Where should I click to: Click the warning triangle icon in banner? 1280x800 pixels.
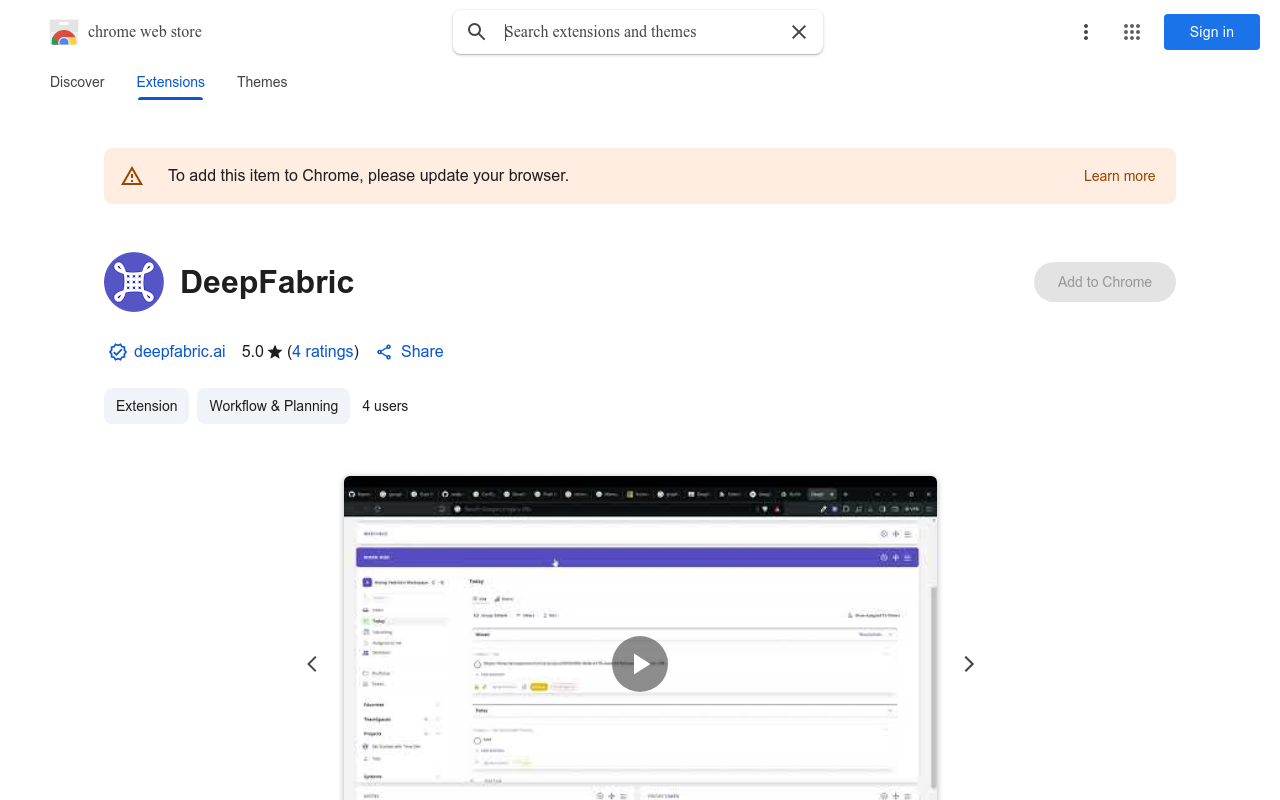pos(132,176)
